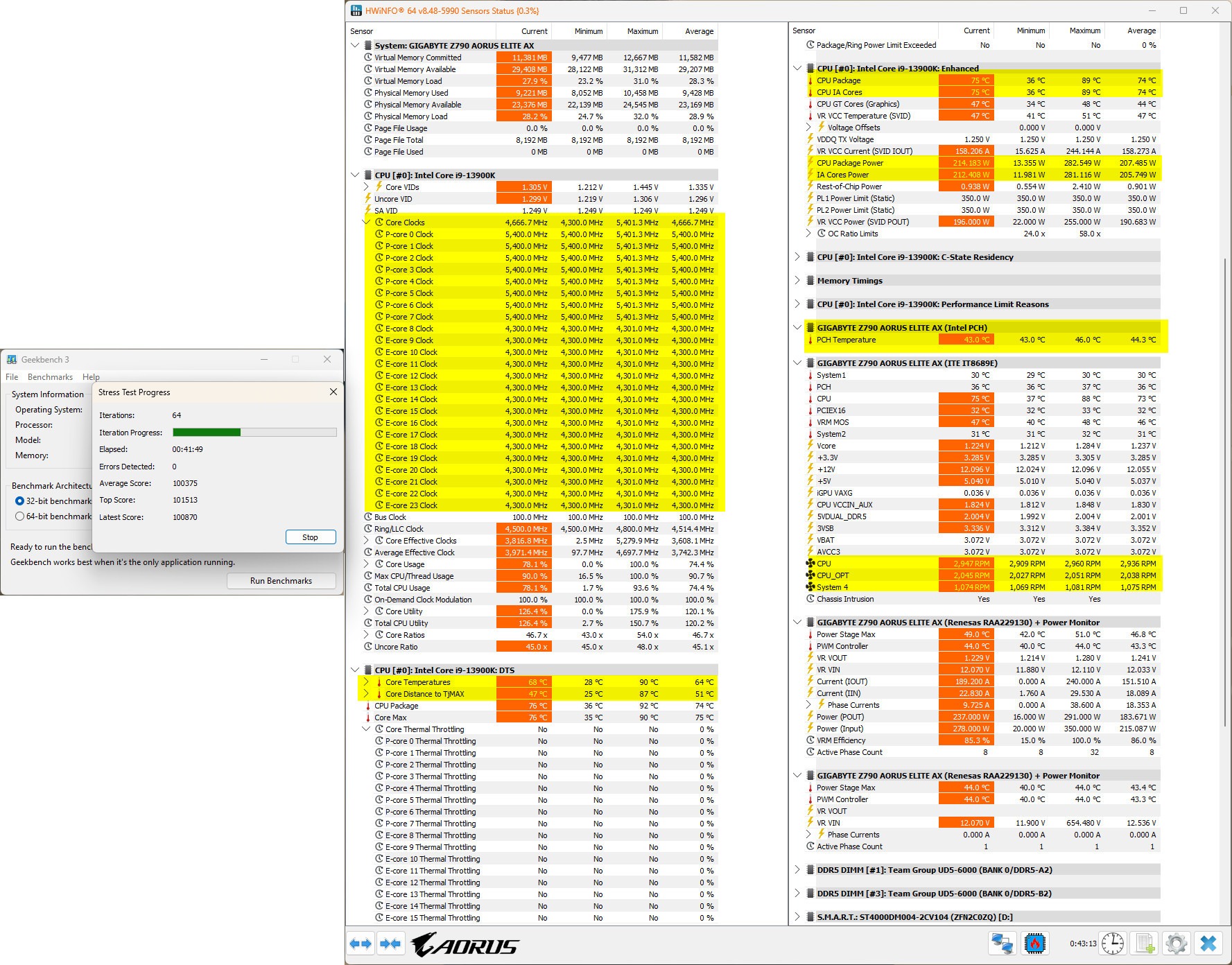This screenshot has width=1232, height=965.
Task: Click the CPU_OPT fan icon
Action: coord(810,575)
